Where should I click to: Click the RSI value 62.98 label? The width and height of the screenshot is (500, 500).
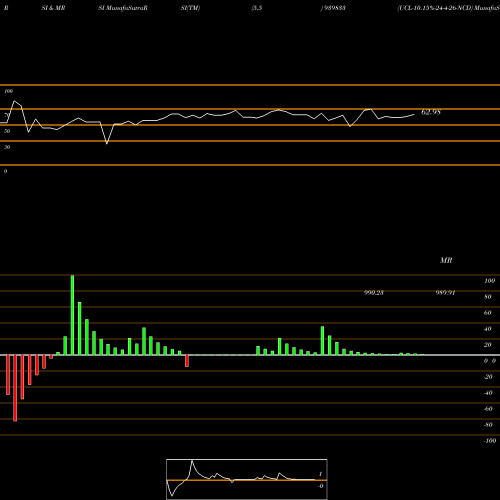pos(431,112)
